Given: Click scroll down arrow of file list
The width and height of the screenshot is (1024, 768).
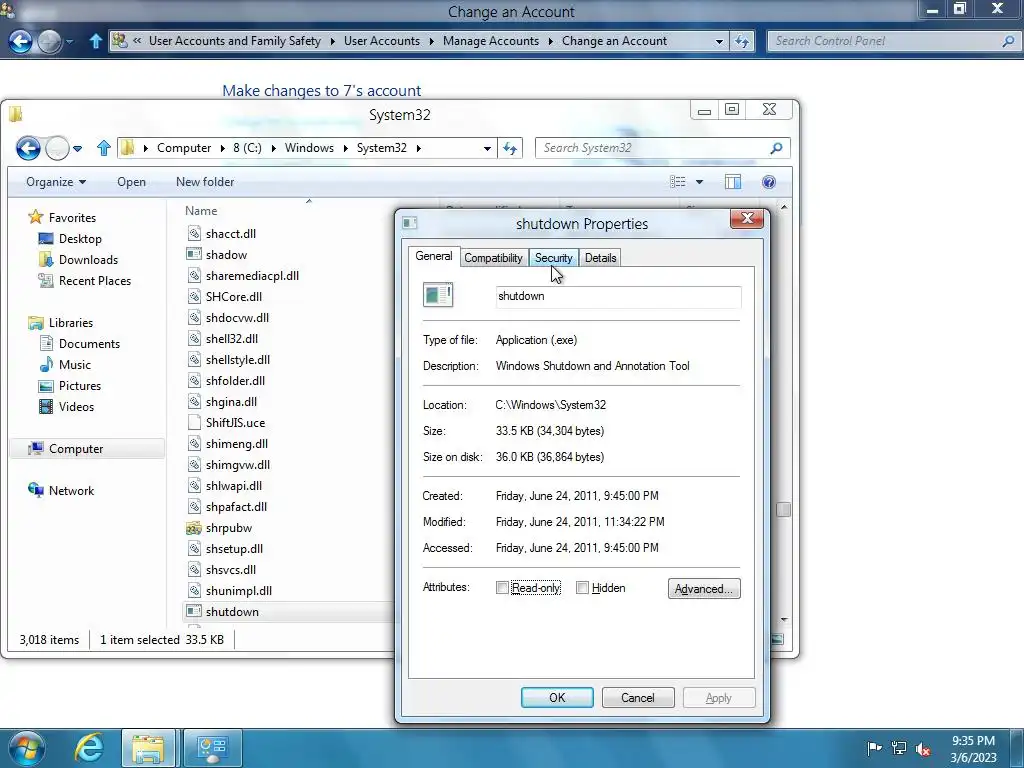Looking at the screenshot, I should pos(784,619).
